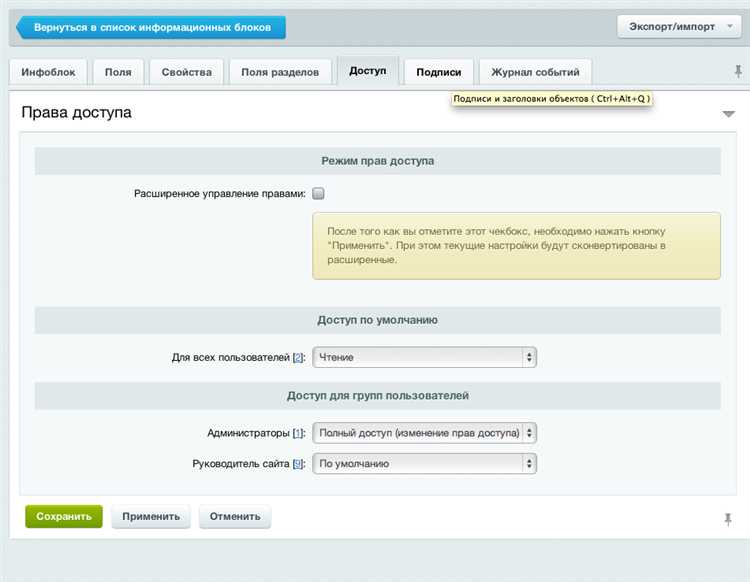Click the green Сохранить button
The height and width of the screenshot is (582, 750).
pyautogui.click(x=64, y=516)
